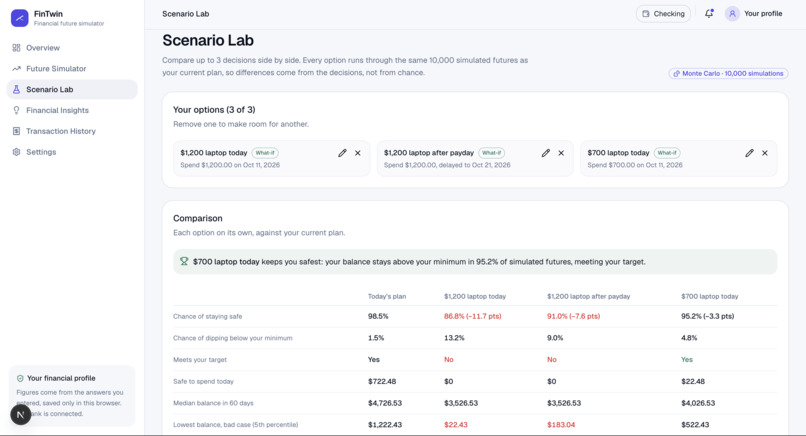Click the red $22.43 lowest balance value

[x=455, y=425]
